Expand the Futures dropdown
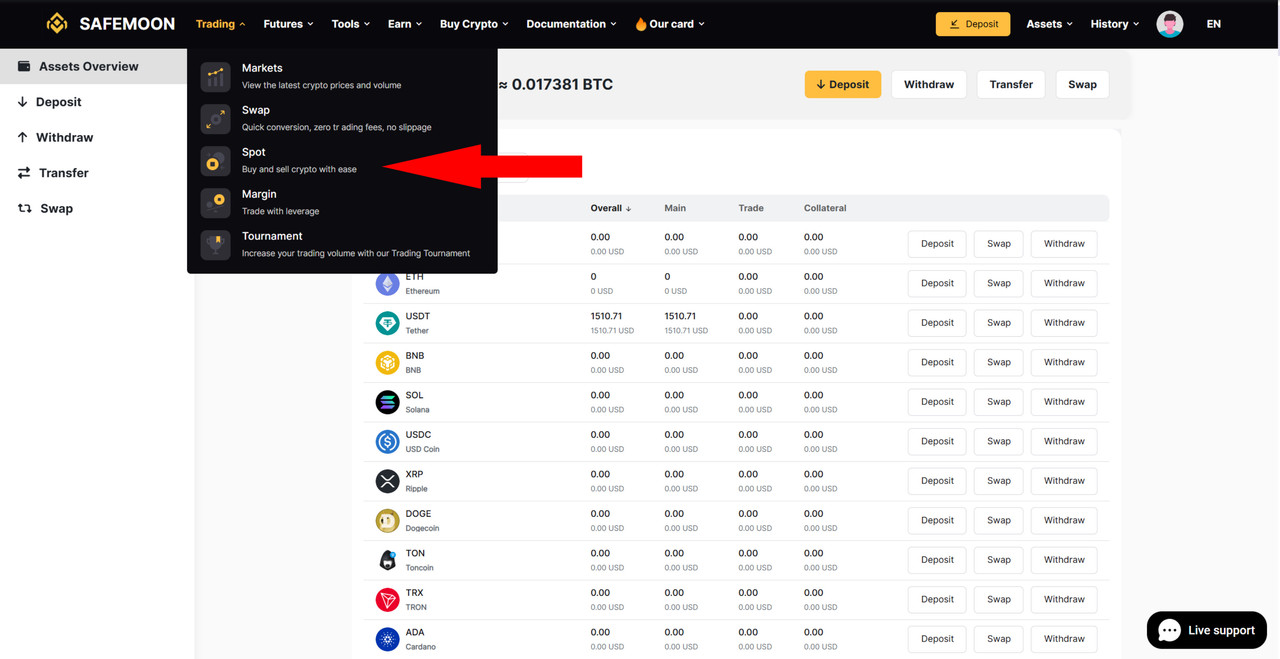 pos(288,24)
